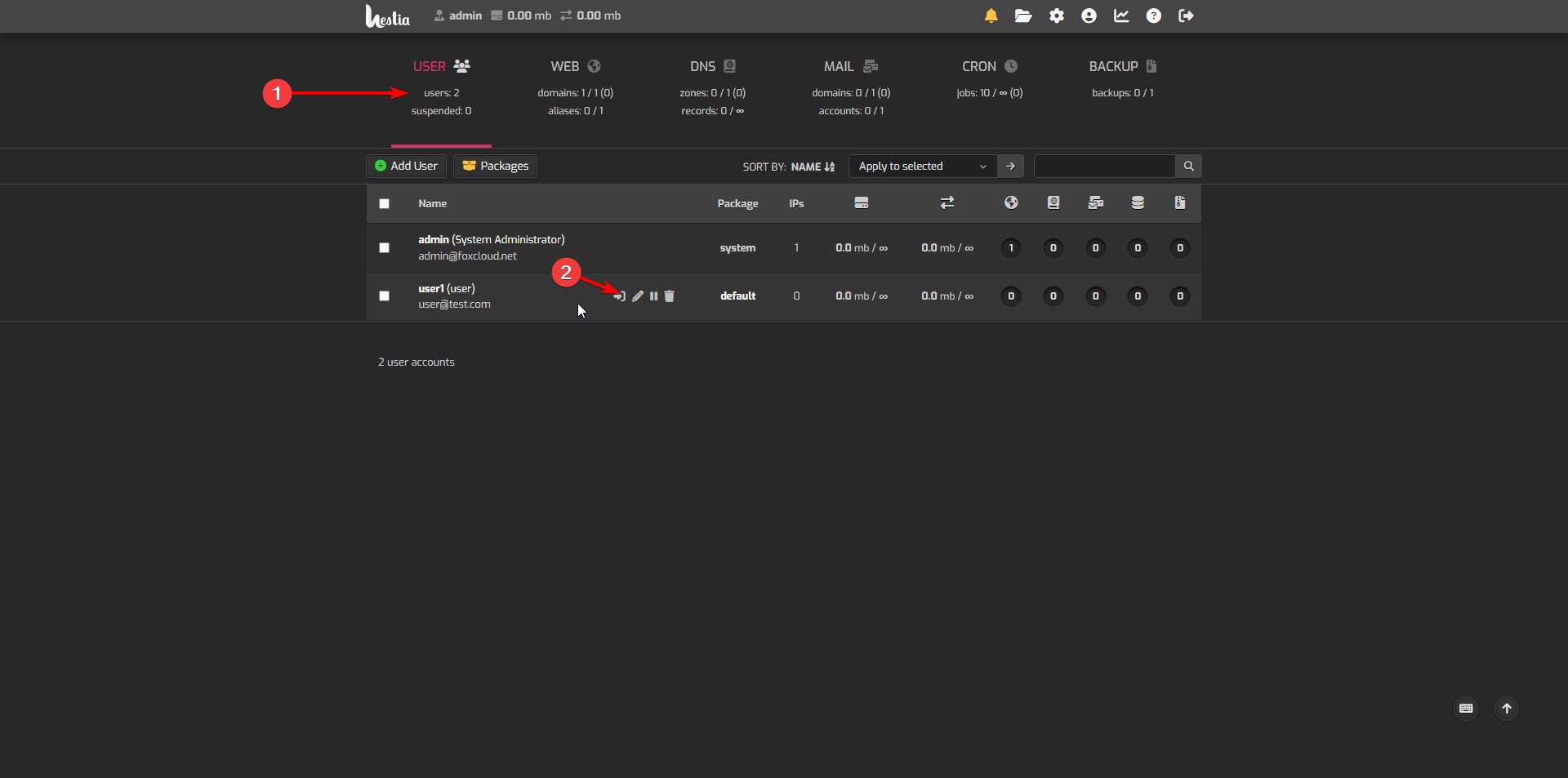Viewport: 1568px width, 778px height.
Task: Check the user1 row checkbox
Action: pyautogui.click(x=384, y=296)
